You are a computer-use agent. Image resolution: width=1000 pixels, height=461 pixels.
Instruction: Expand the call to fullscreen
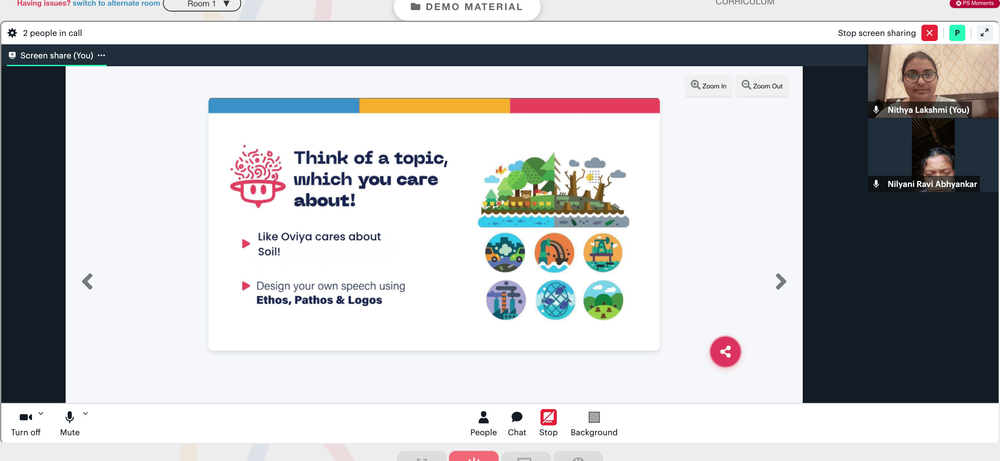point(985,33)
